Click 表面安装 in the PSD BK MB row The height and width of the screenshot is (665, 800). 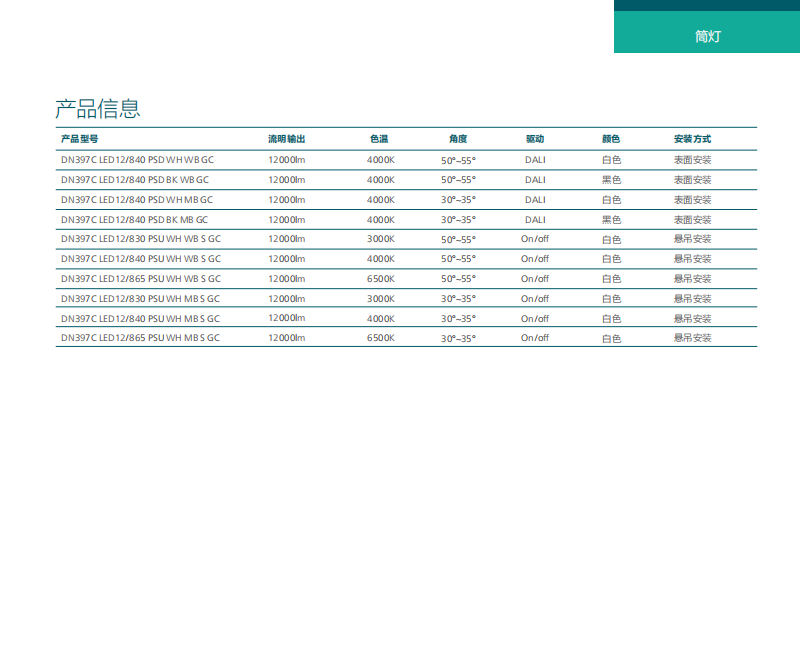tap(692, 219)
